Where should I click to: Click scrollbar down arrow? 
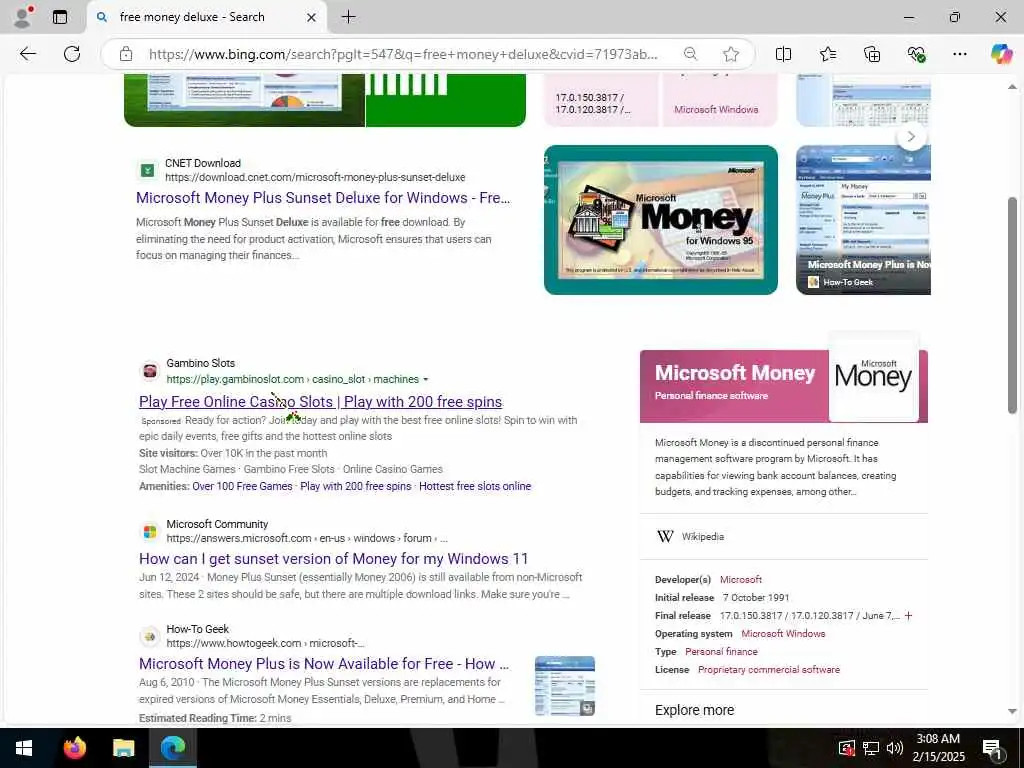point(1012,711)
